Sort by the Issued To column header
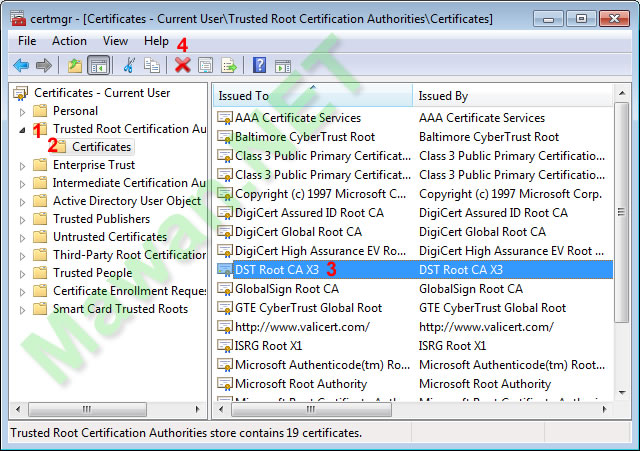Viewport: 640px width, 451px height. (x=313, y=96)
